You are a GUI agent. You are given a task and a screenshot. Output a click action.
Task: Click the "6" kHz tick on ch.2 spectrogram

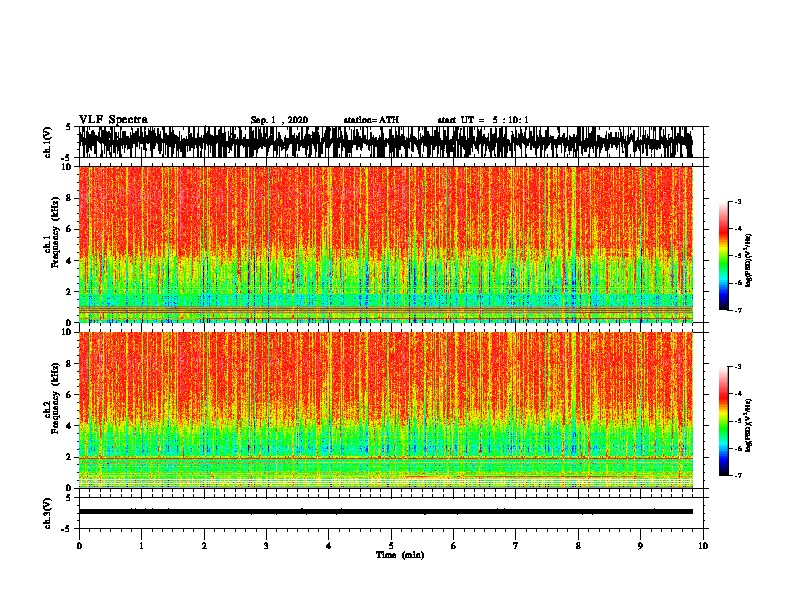71,395
